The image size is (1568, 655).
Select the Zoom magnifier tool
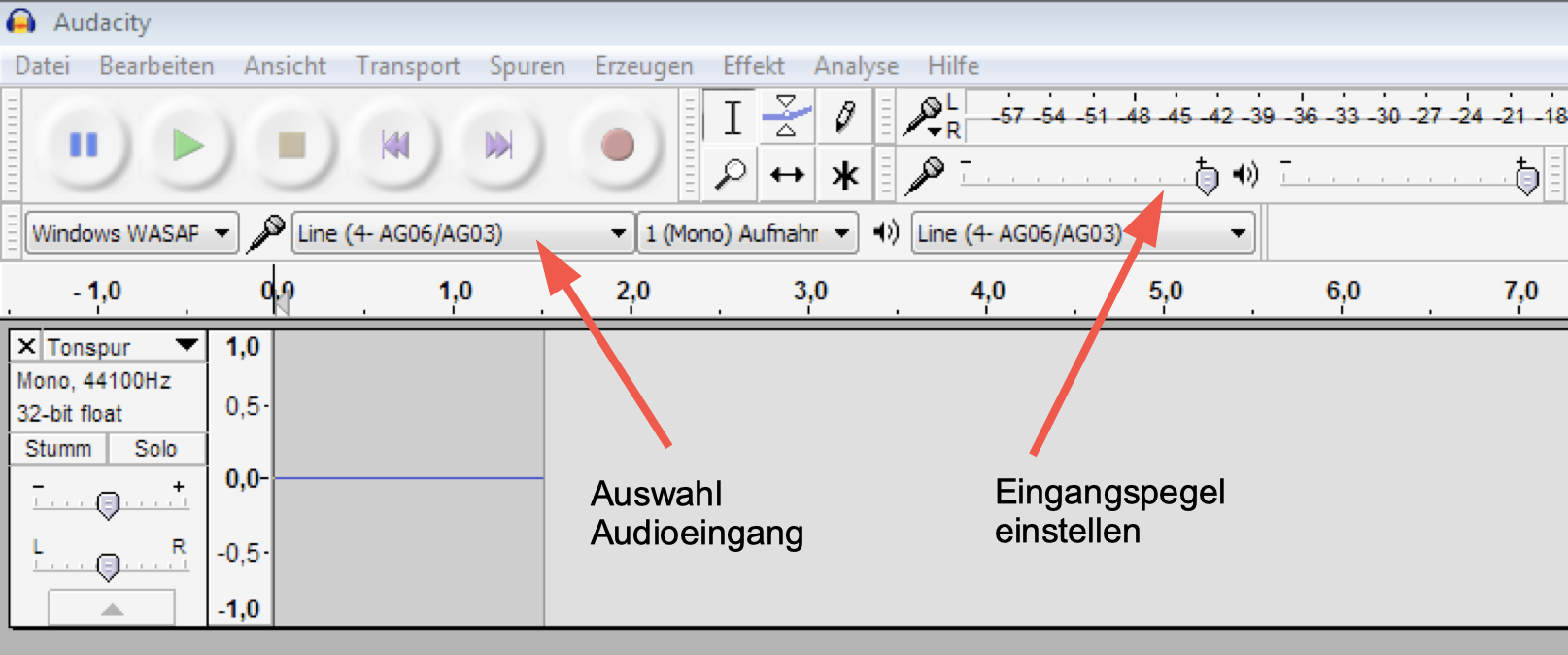point(732,175)
